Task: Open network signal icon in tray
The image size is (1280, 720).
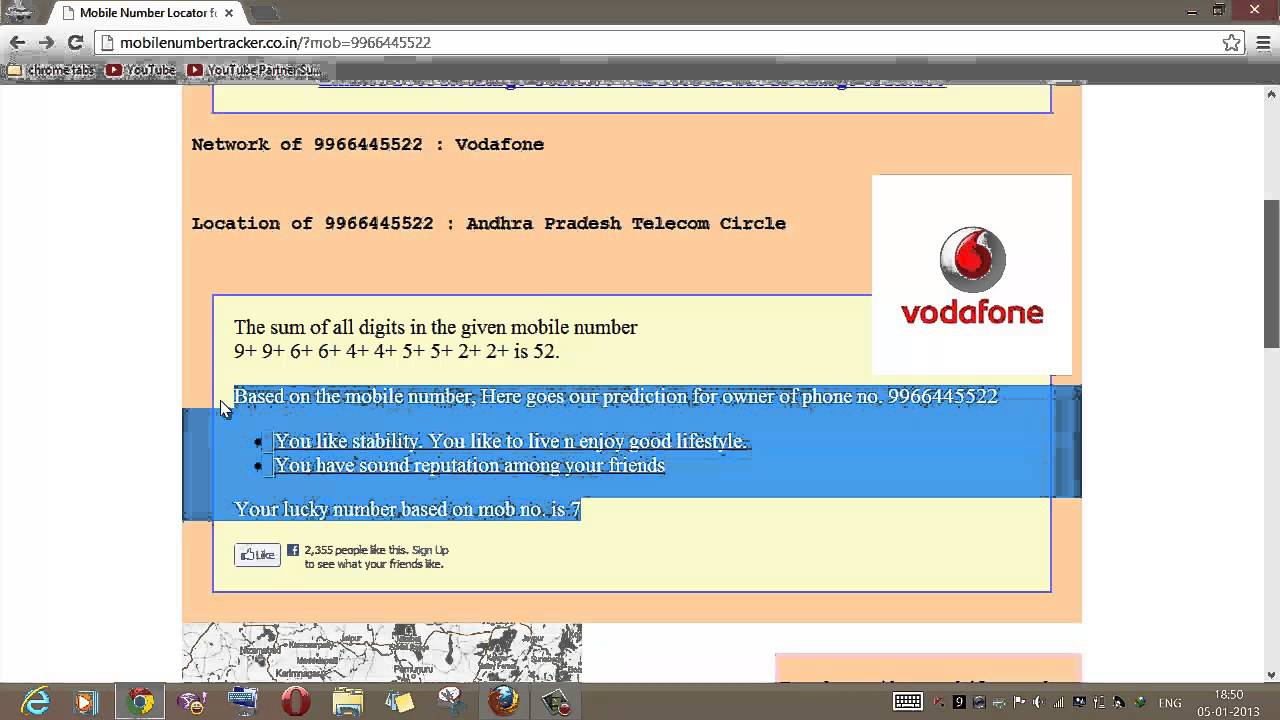Action: point(1059,702)
